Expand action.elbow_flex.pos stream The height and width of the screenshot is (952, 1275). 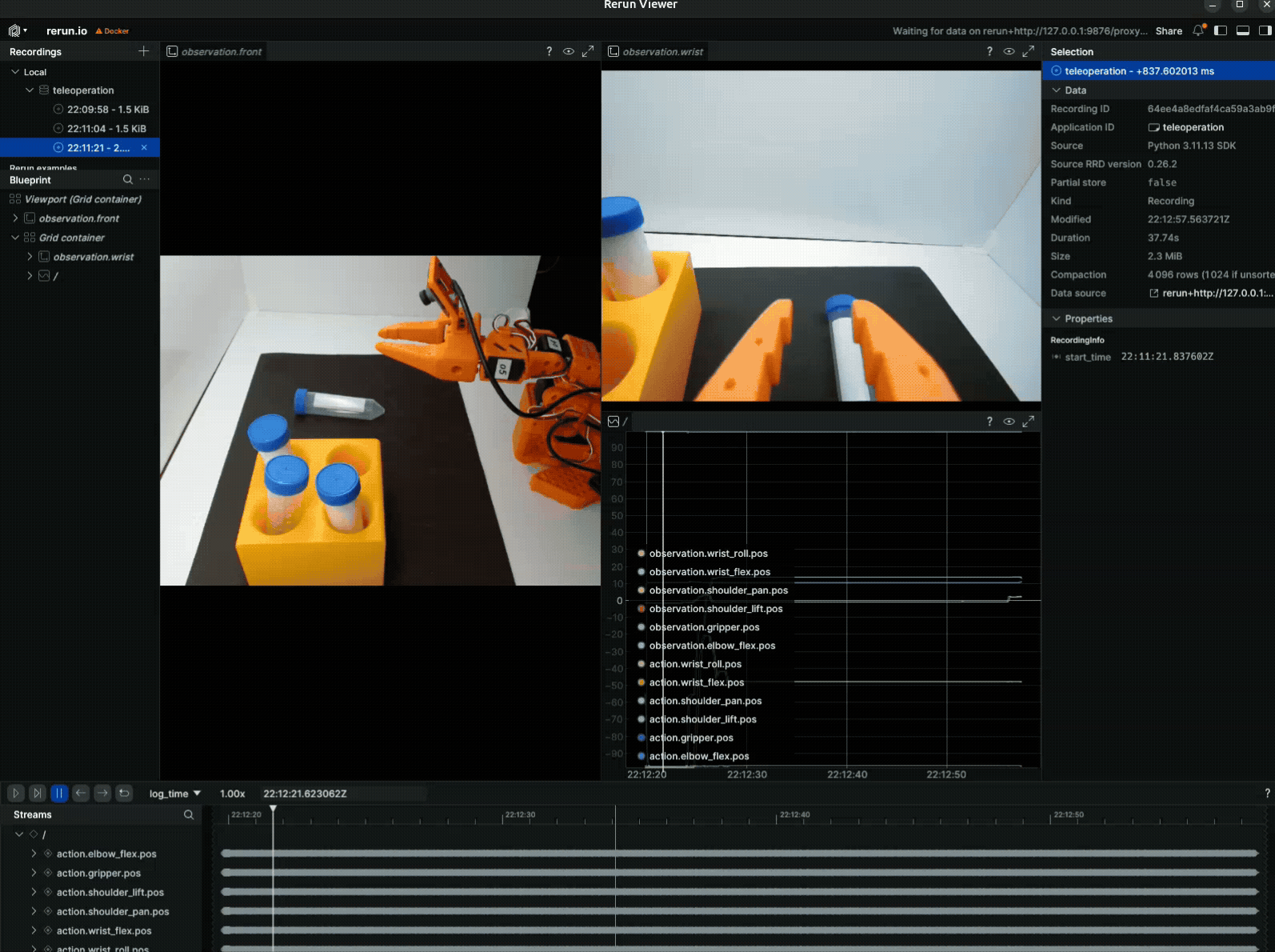coord(34,854)
